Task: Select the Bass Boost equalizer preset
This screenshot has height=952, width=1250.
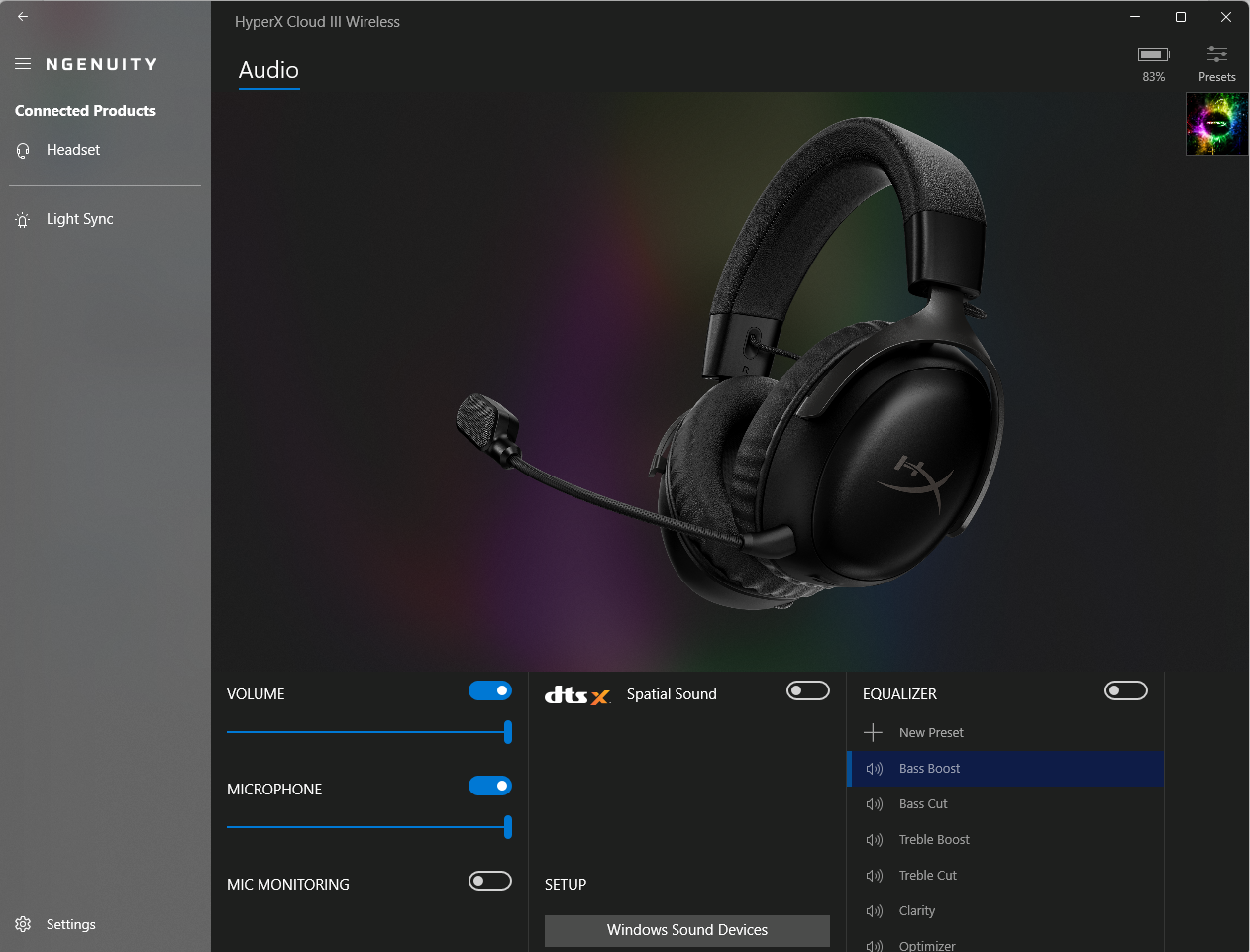Action: tap(1005, 769)
